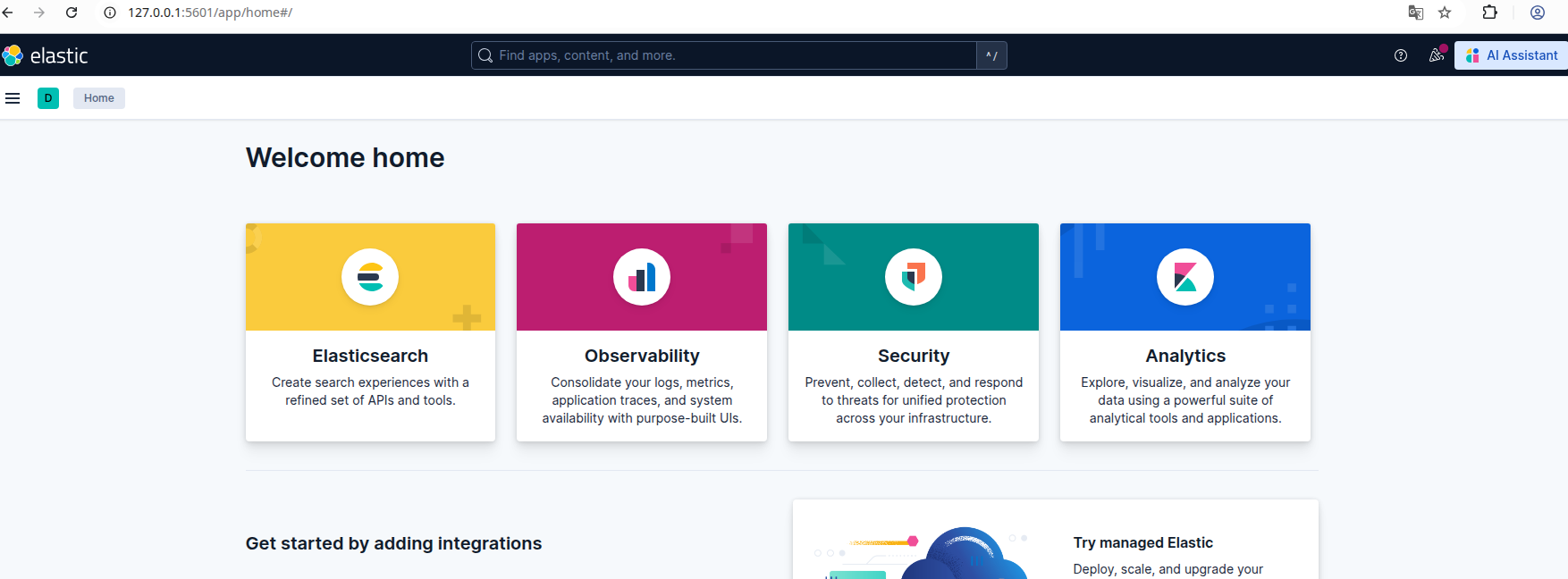Open the newsfeed notifications icon
Viewport: 1568px width, 579px height.
click(1436, 55)
